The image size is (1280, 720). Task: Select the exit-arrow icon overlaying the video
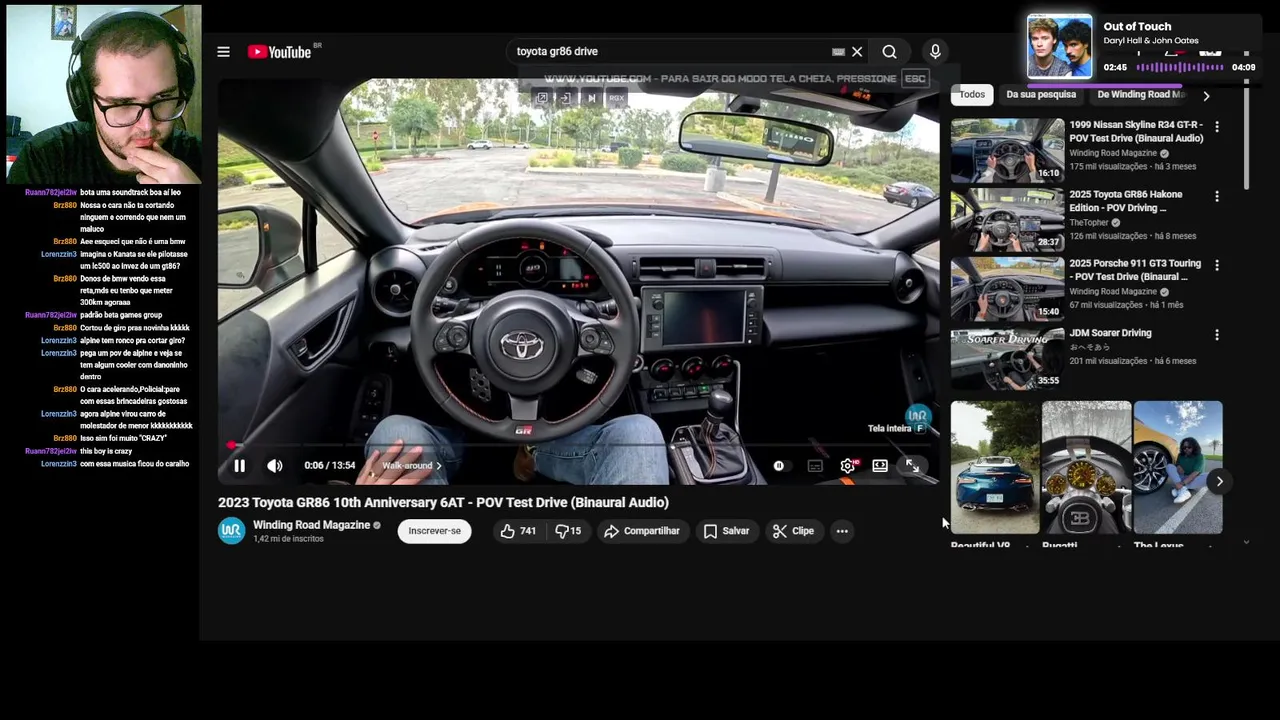(565, 98)
